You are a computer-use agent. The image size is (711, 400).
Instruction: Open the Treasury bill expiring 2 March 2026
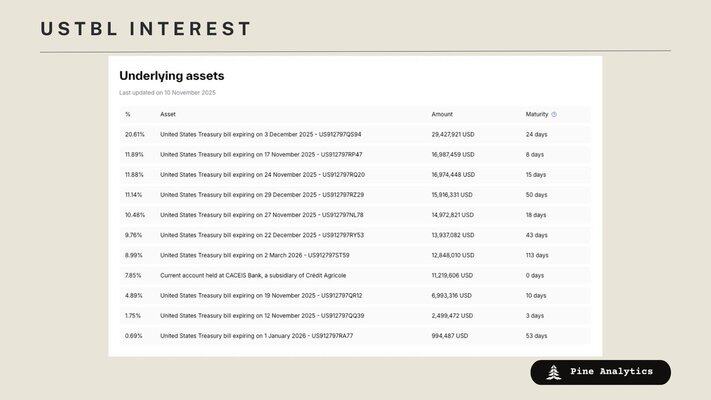255,255
